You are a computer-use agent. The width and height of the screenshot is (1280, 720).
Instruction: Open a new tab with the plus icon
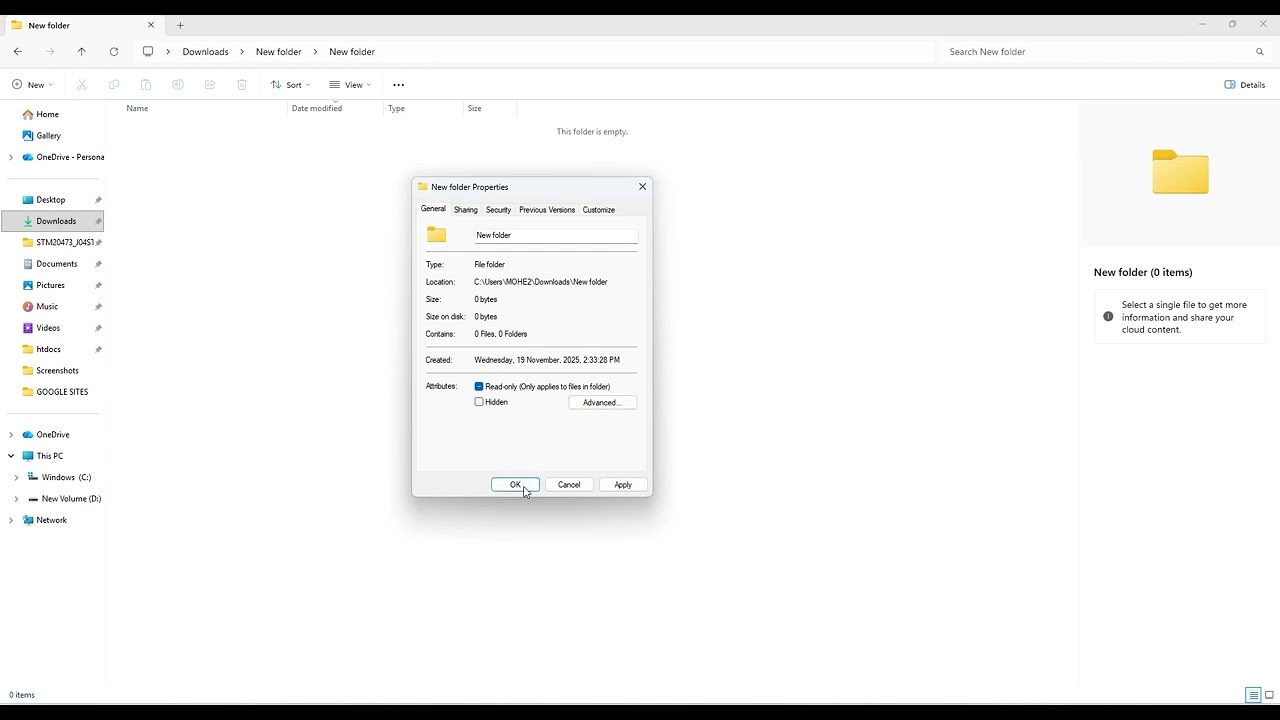point(180,25)
